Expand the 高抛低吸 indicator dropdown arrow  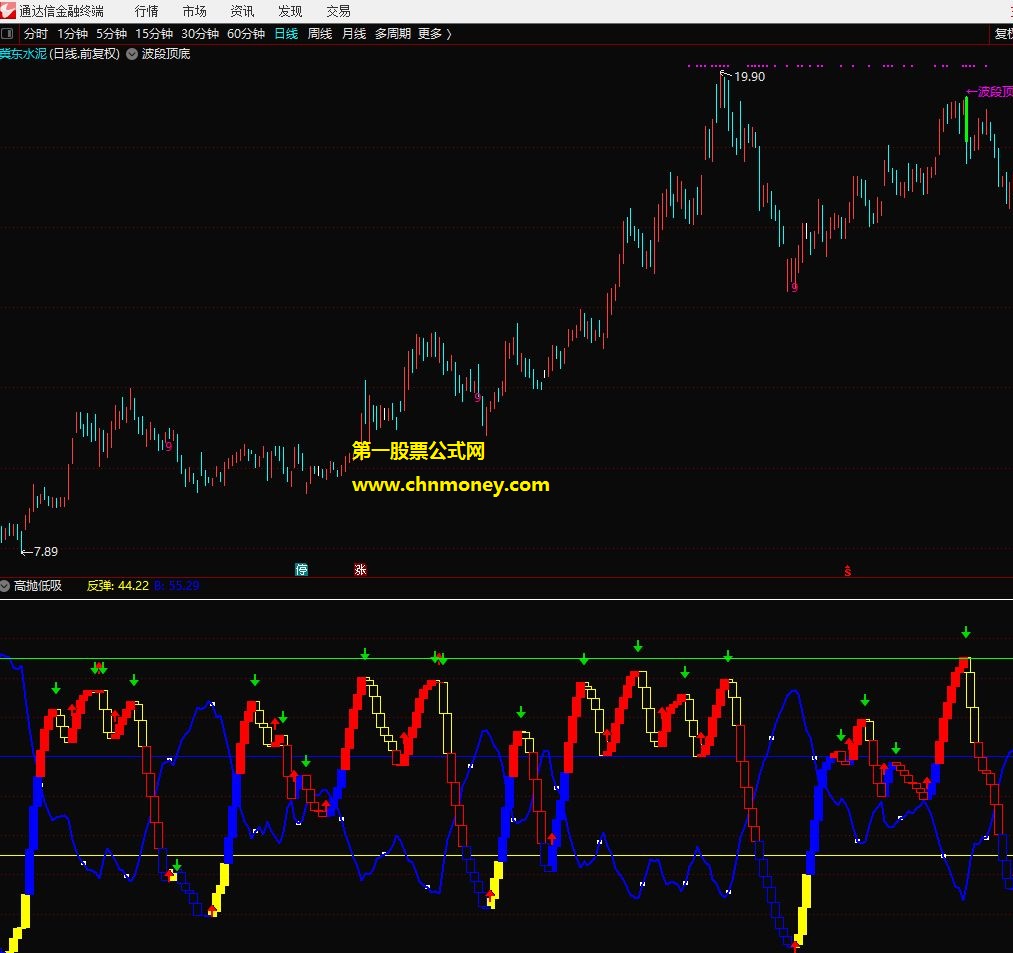[x=5, y=586]
